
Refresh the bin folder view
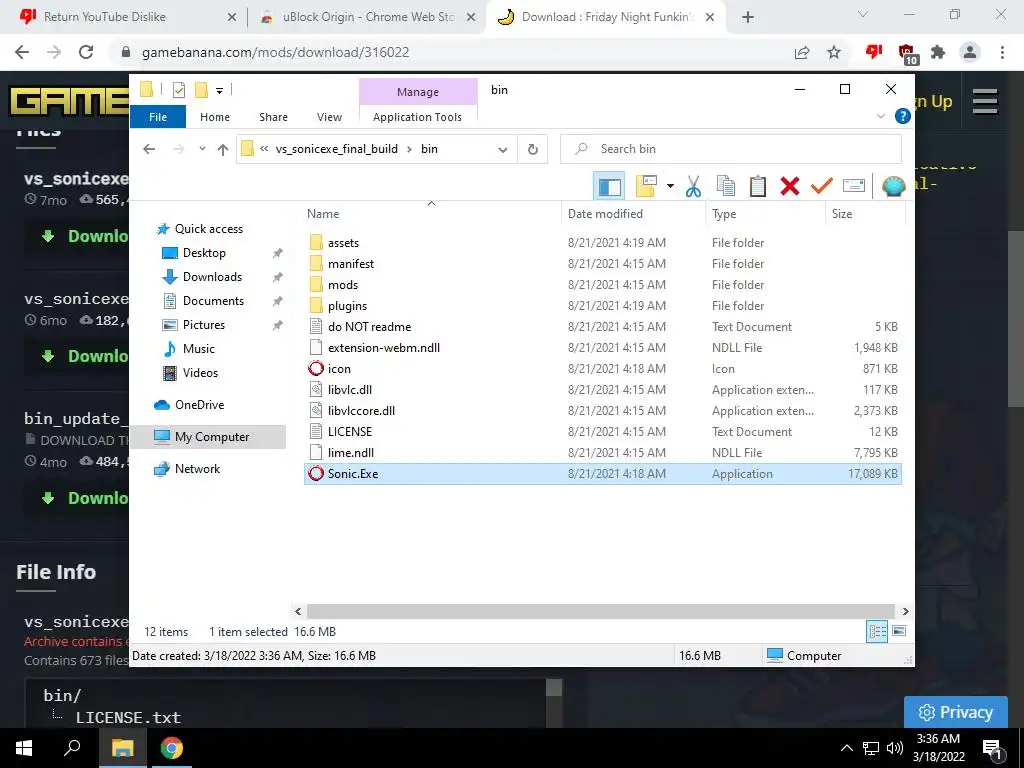click(x=533, y=150)
